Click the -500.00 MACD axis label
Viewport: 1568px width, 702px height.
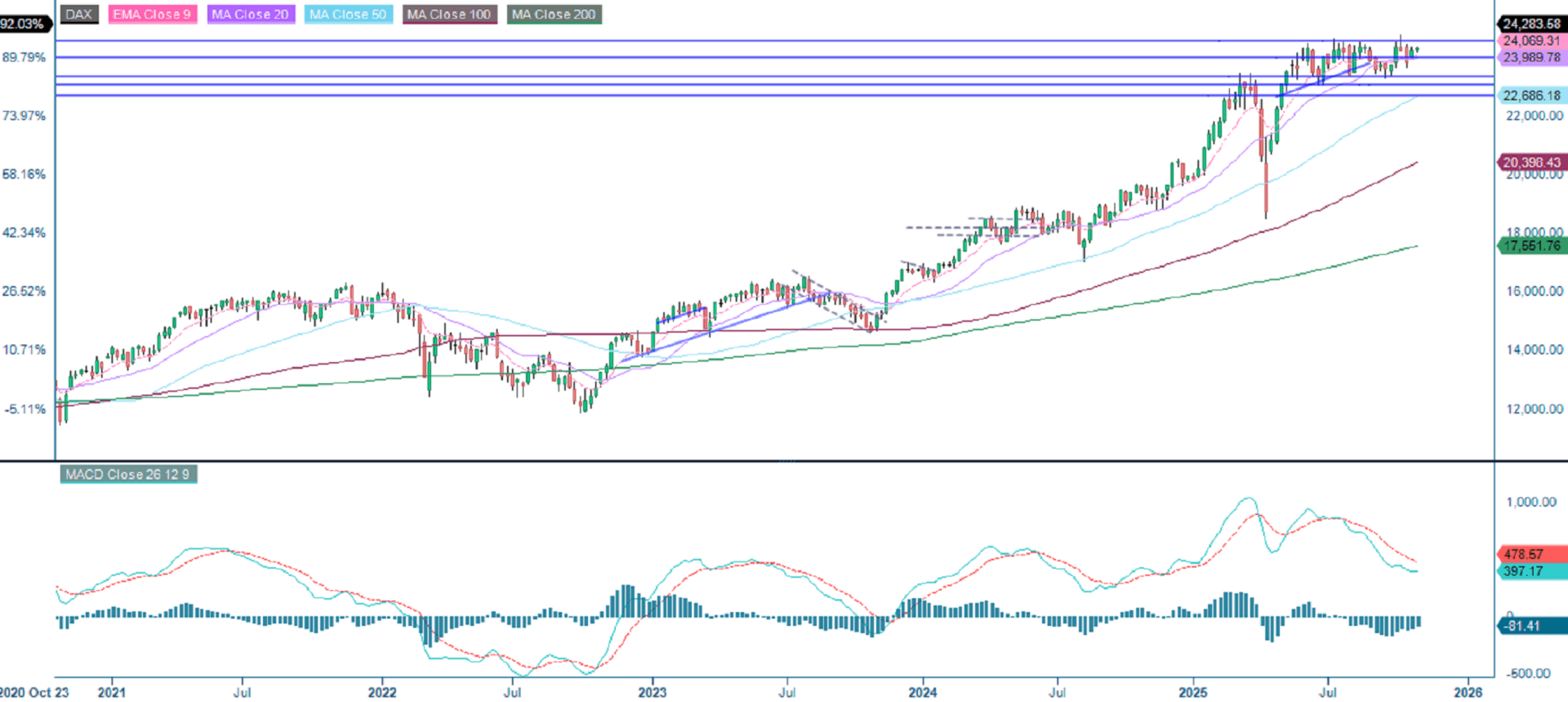pos(1530,673)
